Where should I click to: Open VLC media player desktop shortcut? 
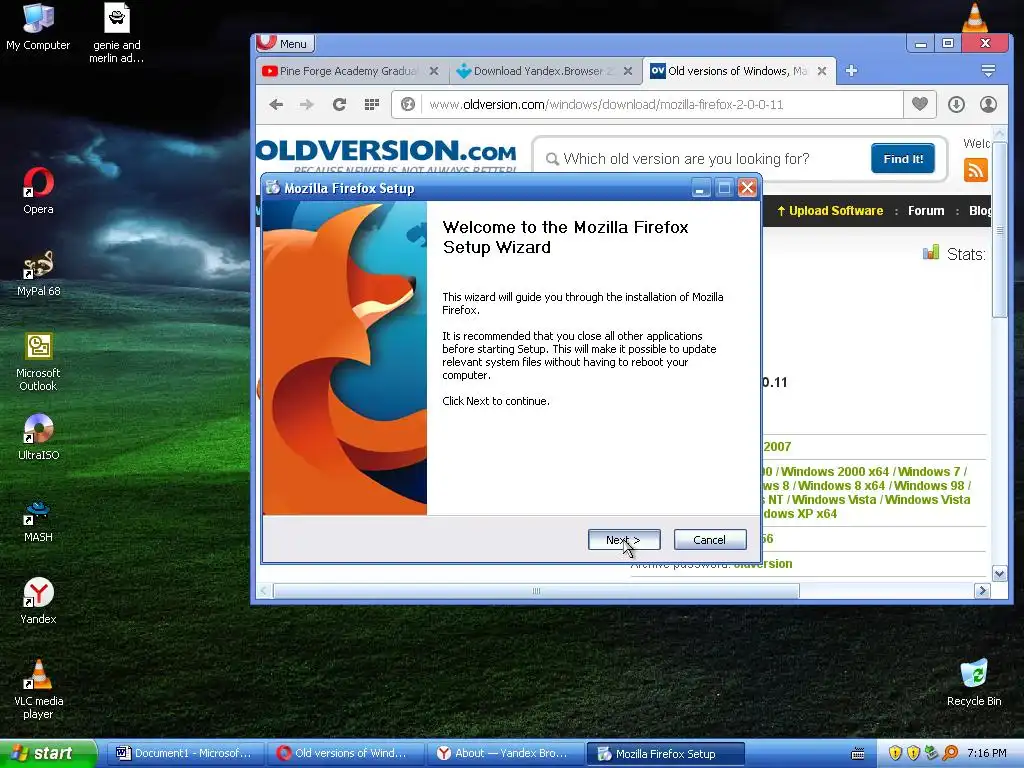(38, 689)
